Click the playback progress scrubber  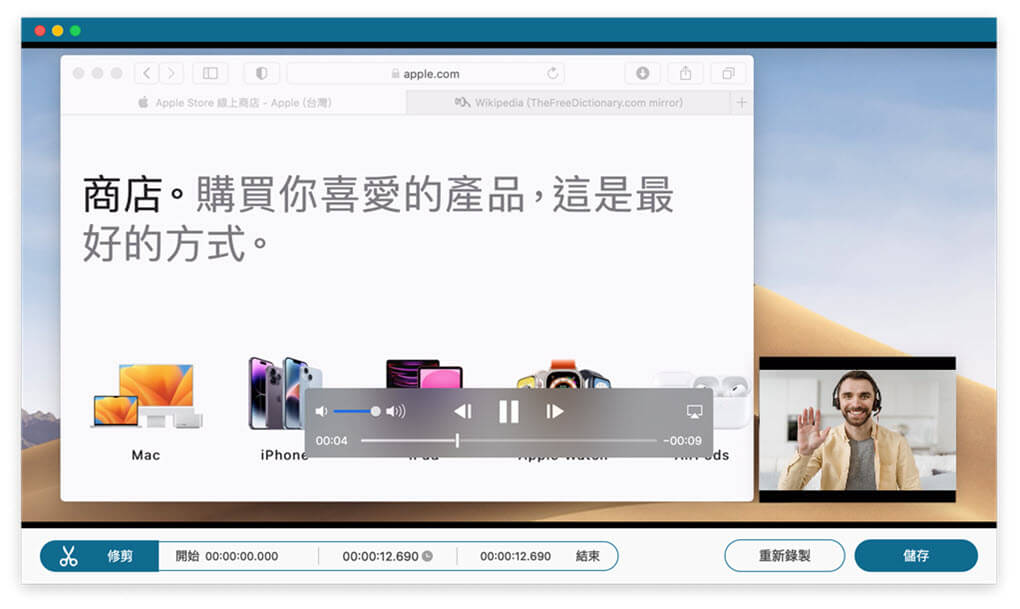(x=457, y=440)
